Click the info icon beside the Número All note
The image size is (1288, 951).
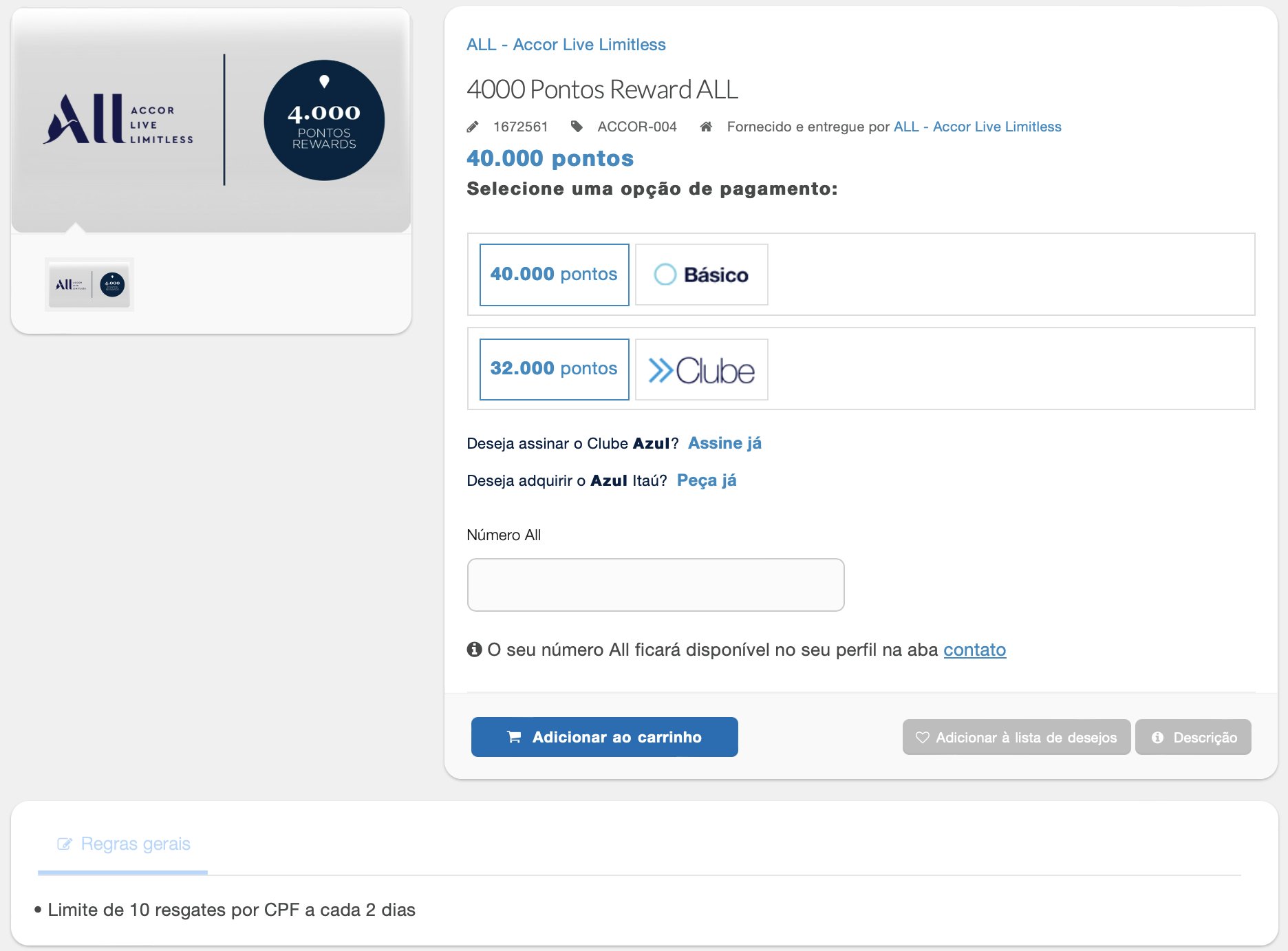pos(474,649)
